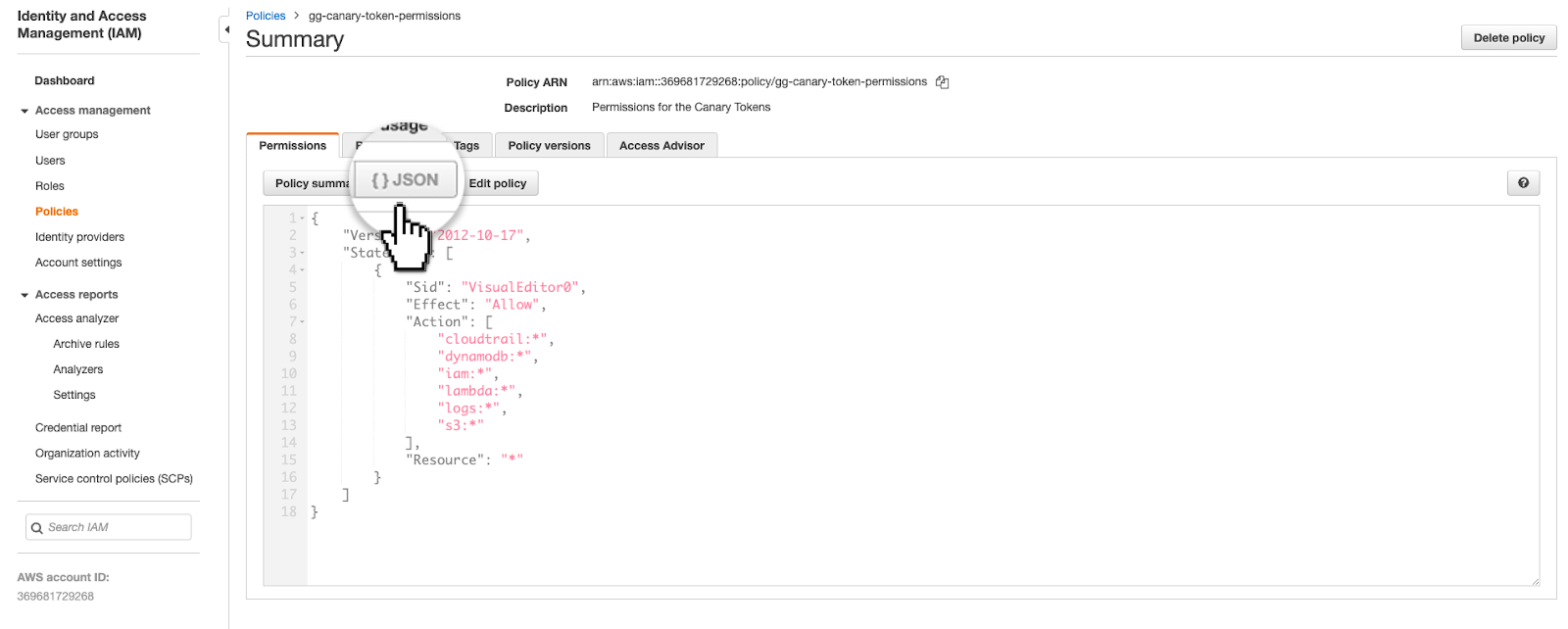
Task: Collapse the IAM sidebar with the arrow
Action: point(226,30)
